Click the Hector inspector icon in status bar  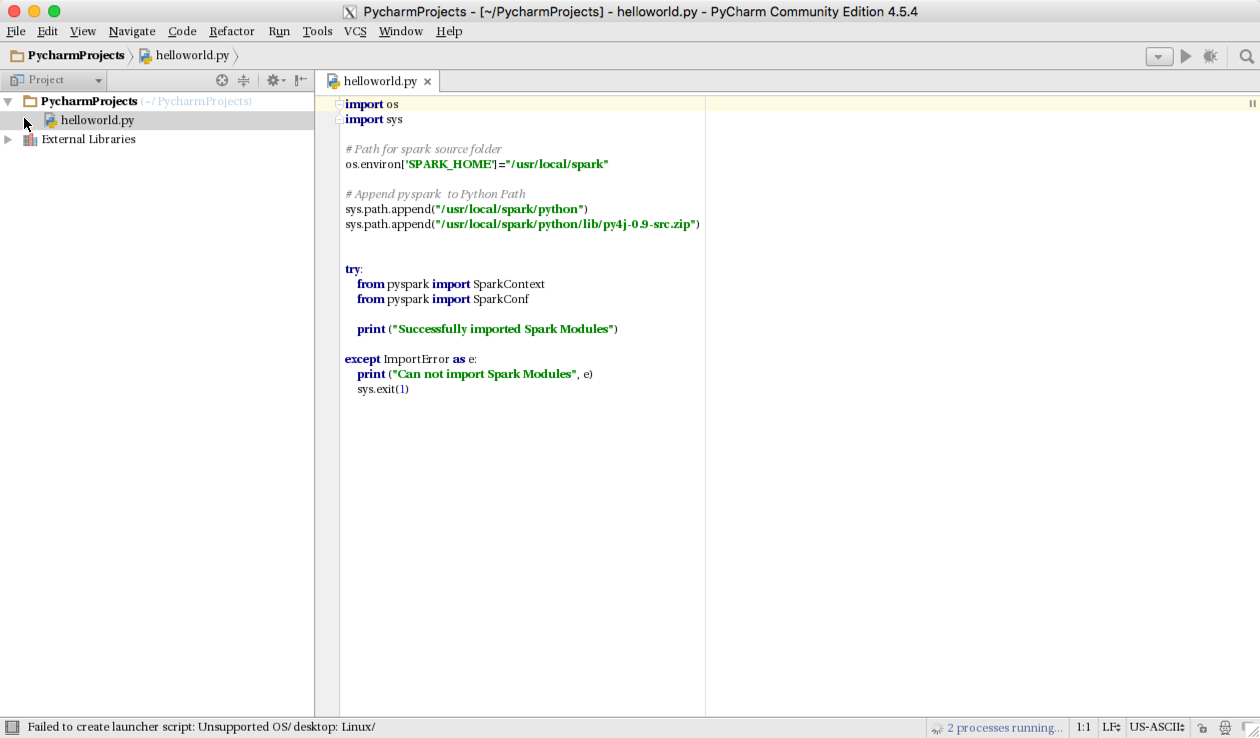click(x=1224, y=728)
